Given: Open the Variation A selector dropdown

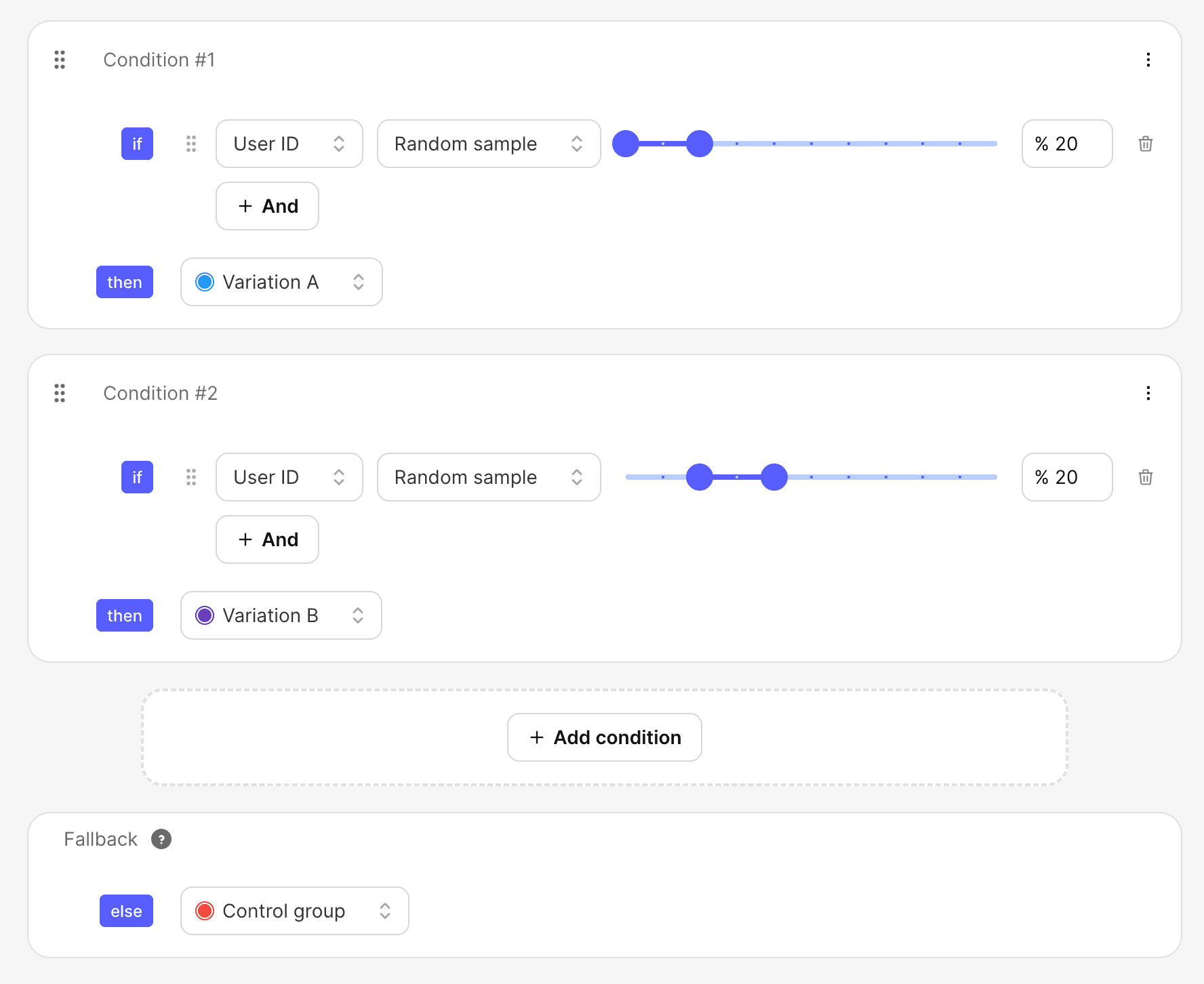Looking at the screenshot, I should coord(281,282).
